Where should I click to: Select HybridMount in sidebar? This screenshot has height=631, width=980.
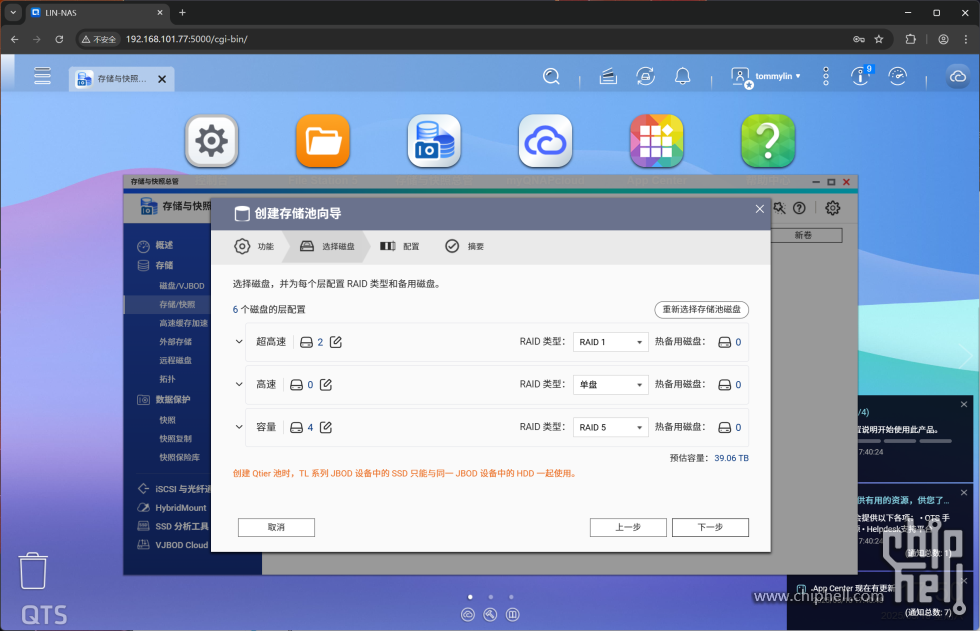coord(181,508)
